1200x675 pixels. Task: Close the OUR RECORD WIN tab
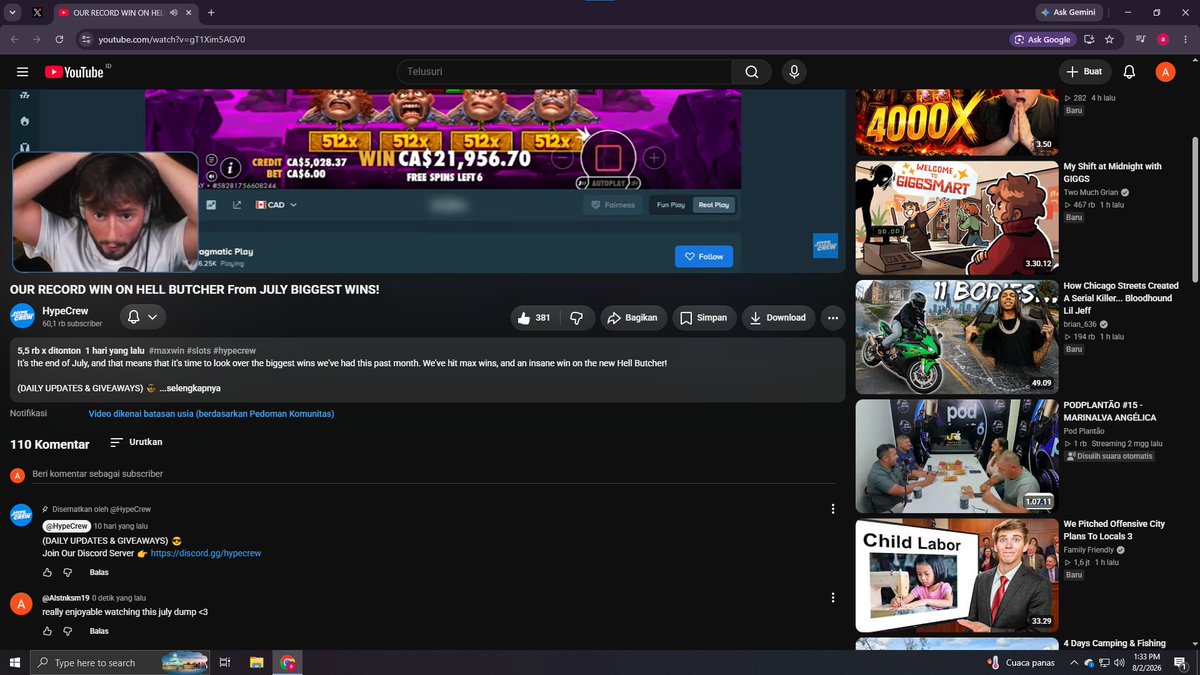(191, 13)
